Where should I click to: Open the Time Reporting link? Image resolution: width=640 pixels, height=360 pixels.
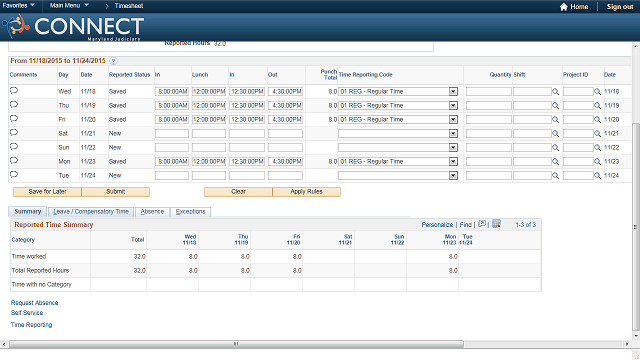tap(31, 324)
